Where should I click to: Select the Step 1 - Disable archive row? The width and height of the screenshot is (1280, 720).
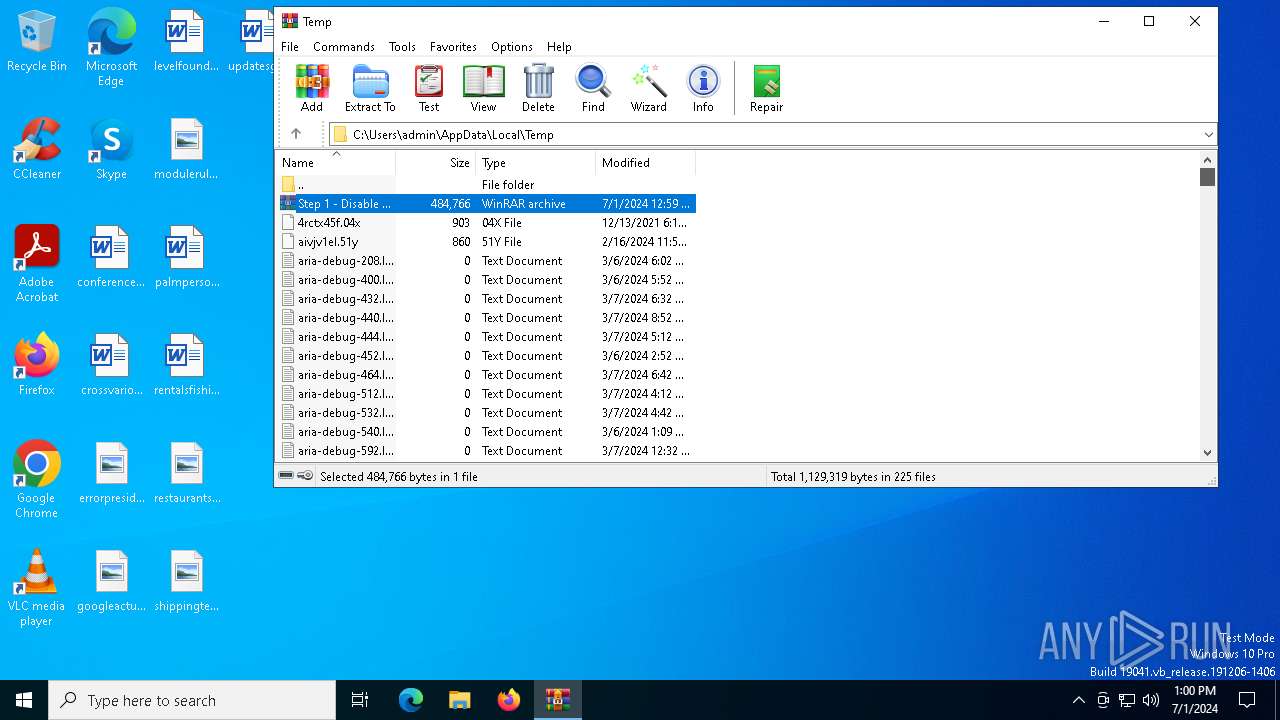point(486,203)
